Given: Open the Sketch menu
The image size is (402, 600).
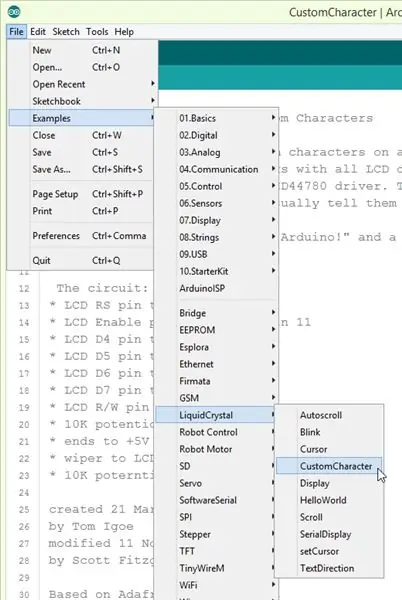Looking at the screenshot, I should (66, 32).
